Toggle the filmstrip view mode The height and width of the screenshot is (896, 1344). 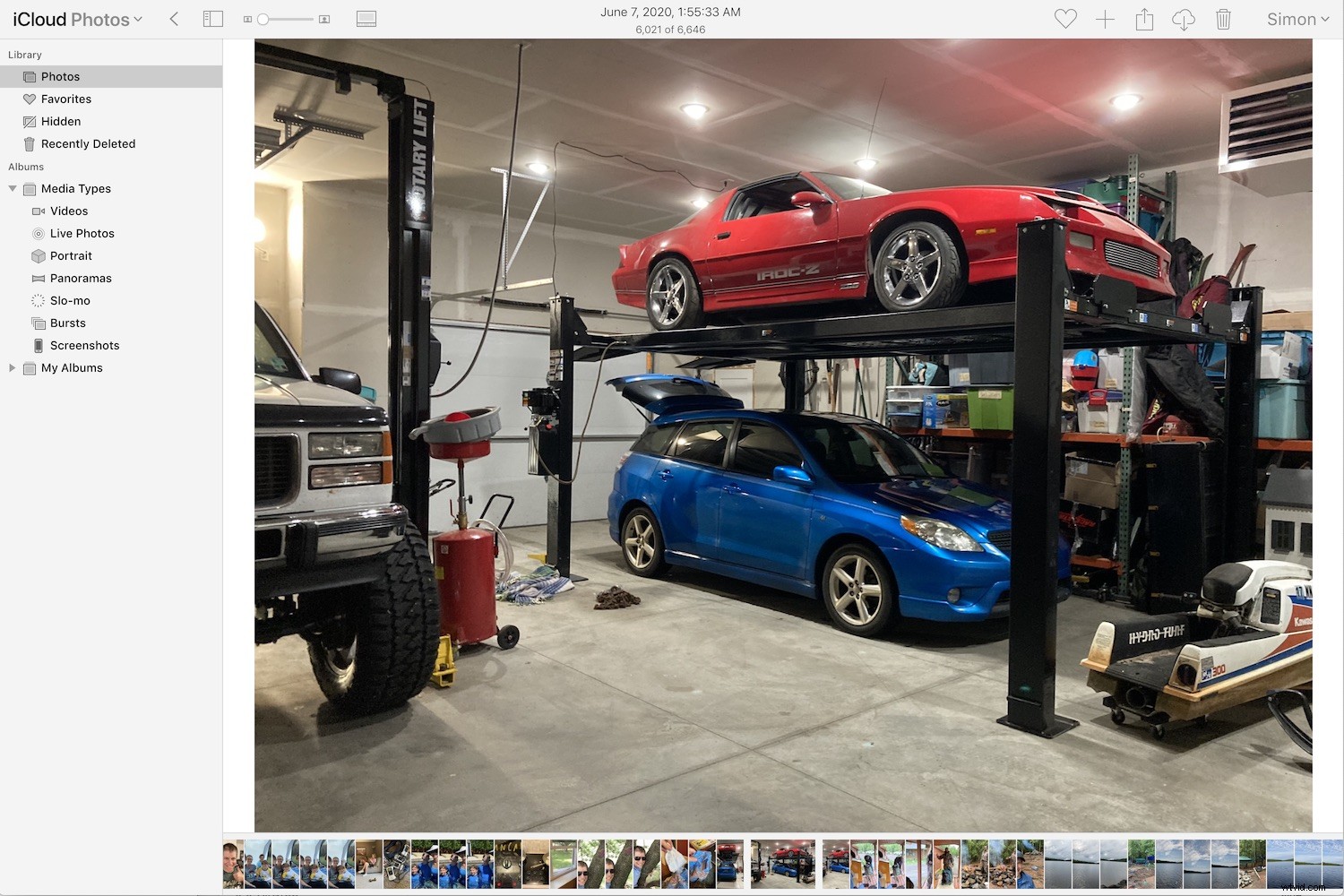click(366, 18)
